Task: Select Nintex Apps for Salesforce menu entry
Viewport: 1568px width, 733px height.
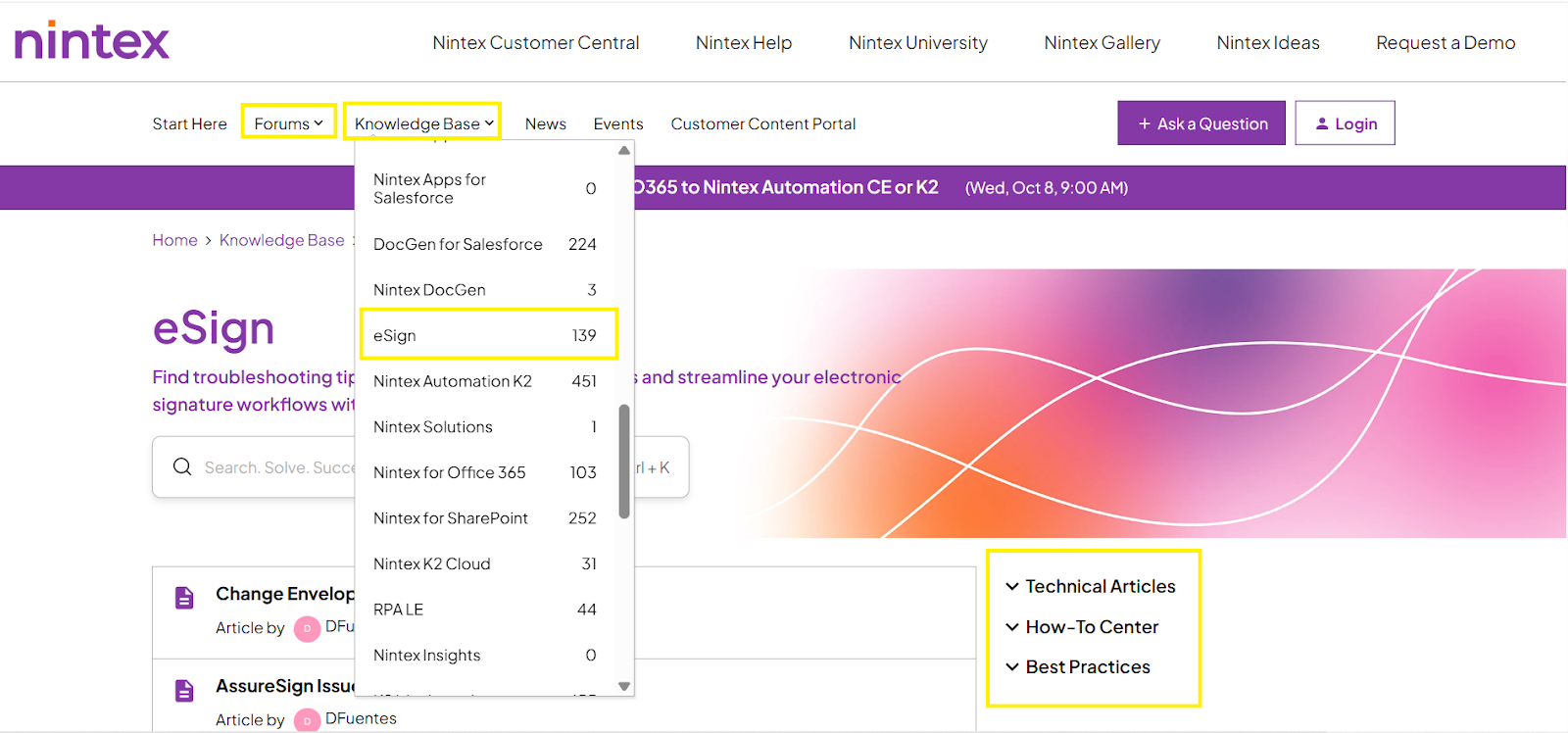Action: [485, 188]
